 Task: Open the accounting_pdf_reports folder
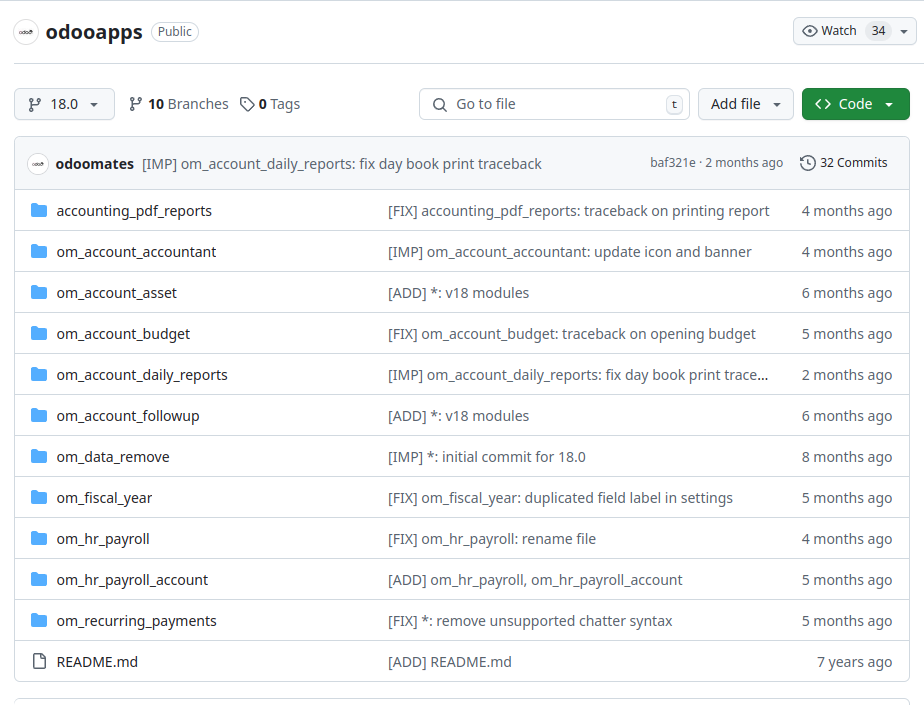[134, 211]
